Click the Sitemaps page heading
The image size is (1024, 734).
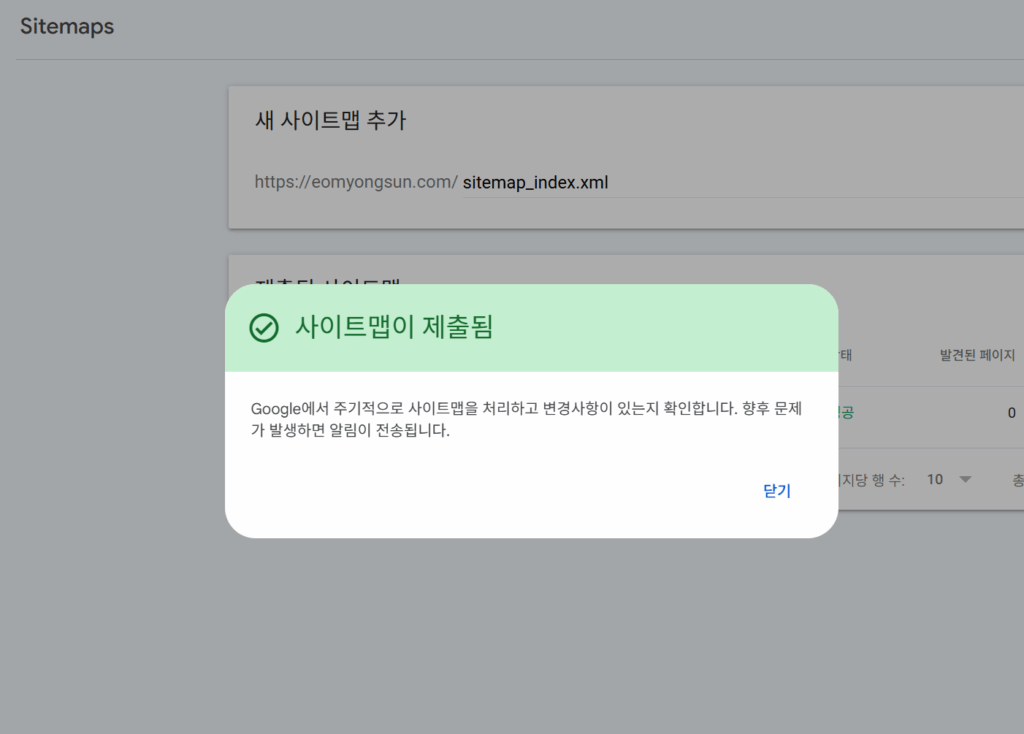point(66,26)
